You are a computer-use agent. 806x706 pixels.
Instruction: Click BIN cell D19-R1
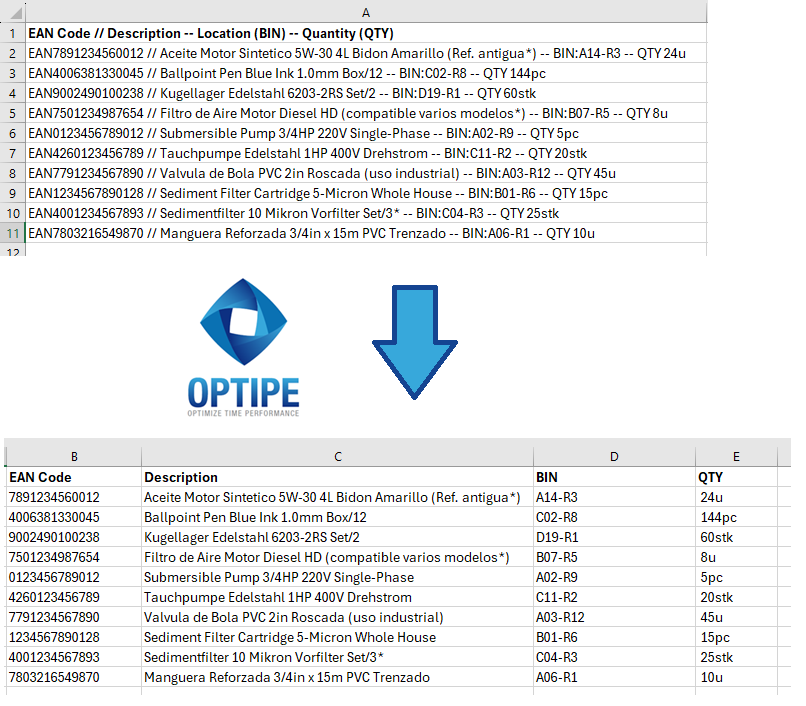614,537
